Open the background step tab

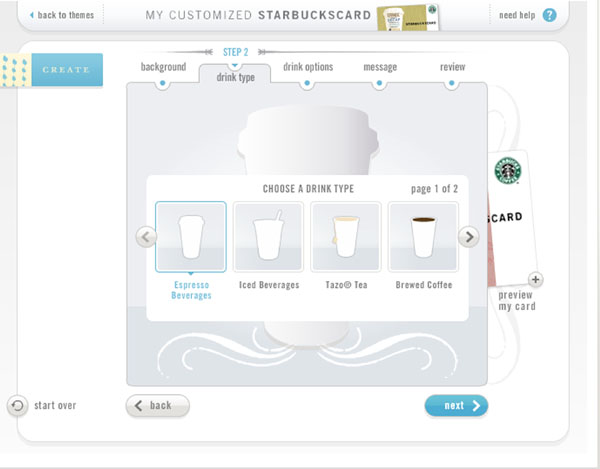point(163,67)
